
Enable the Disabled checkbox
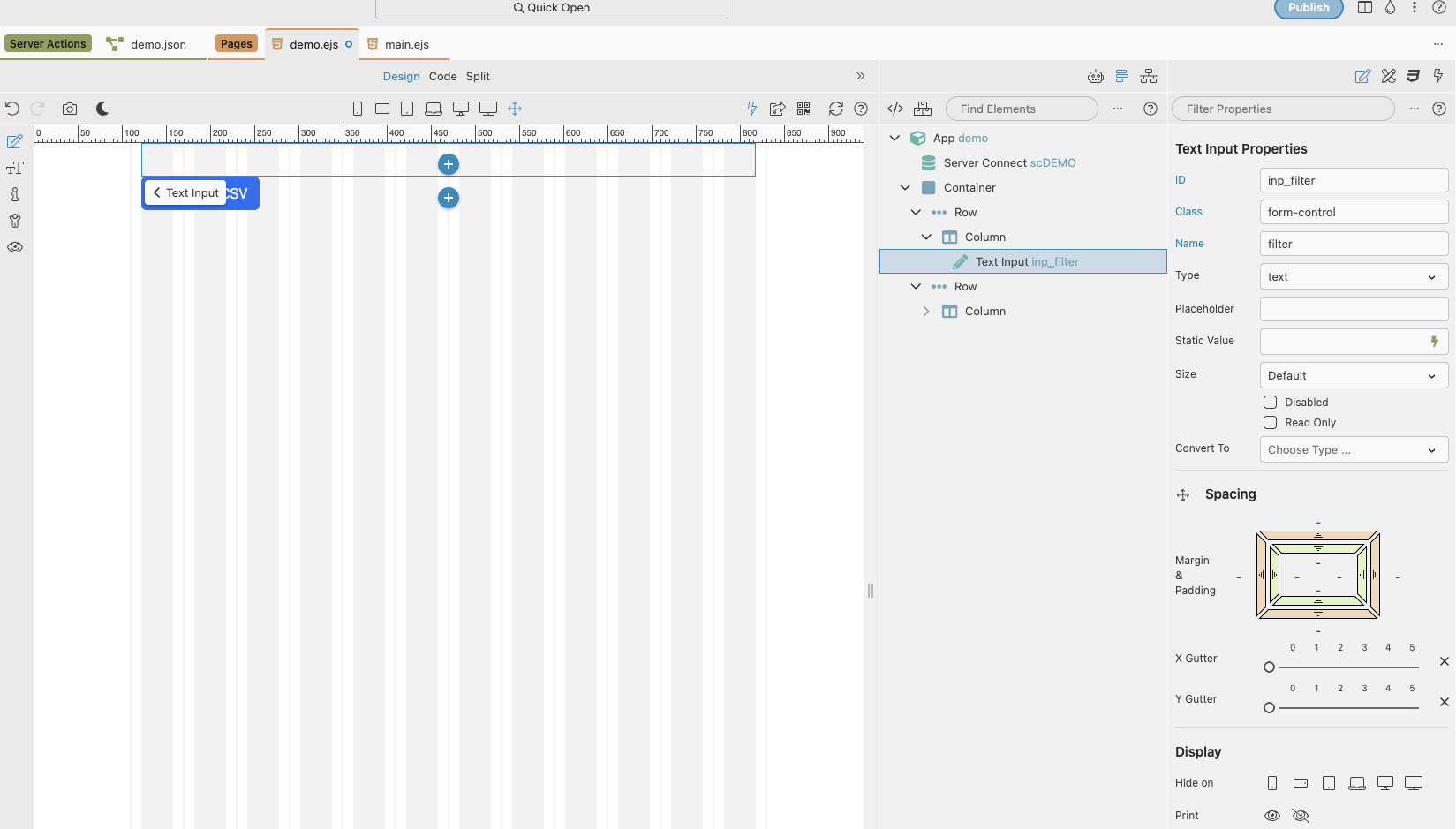coord(1271,403)
